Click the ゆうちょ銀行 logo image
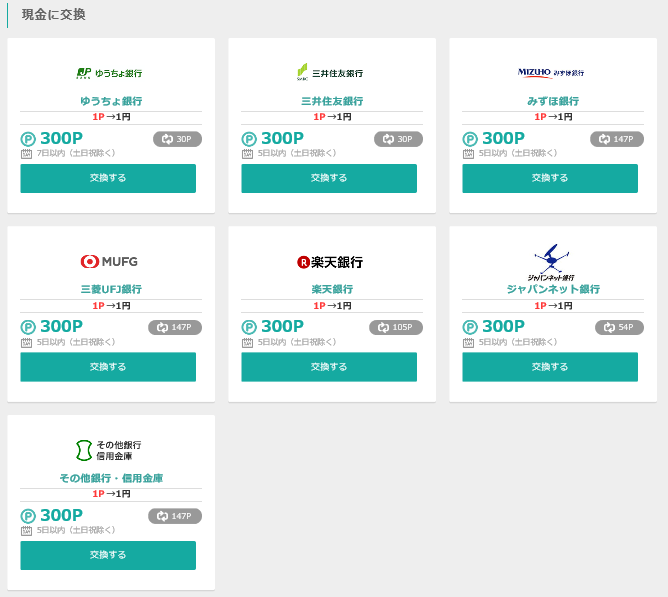The width and height of the screenshot is (668, 597). point(109,73)
